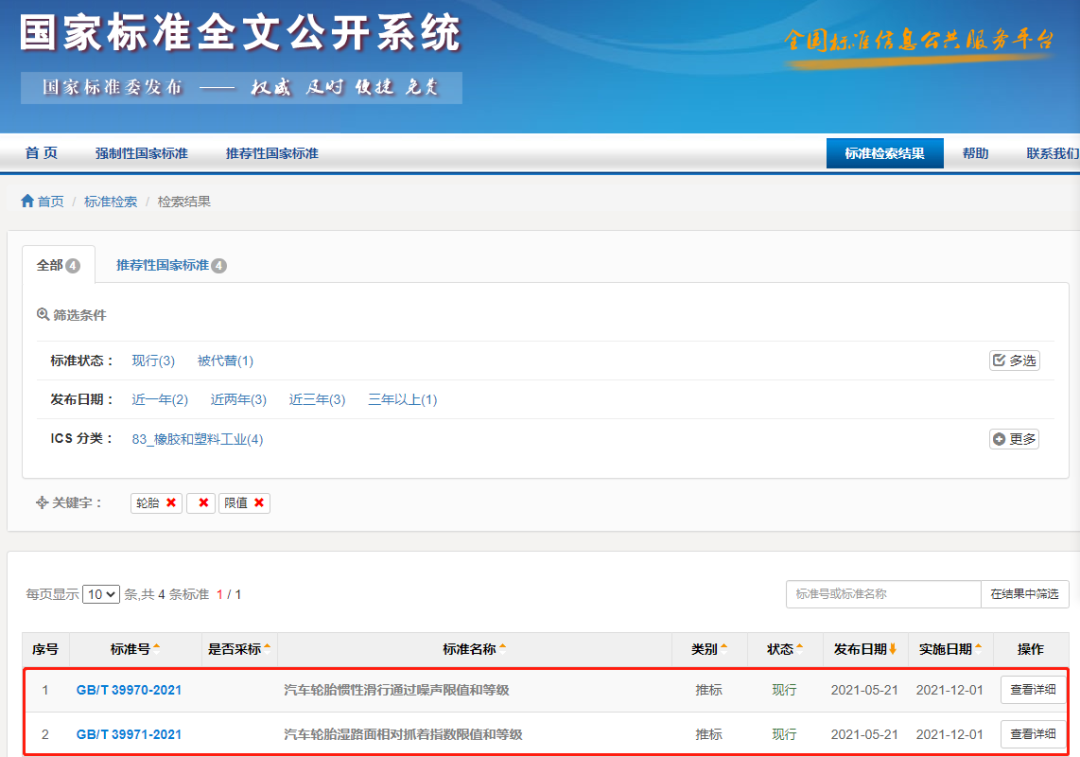Open 帮助 menu item
The width and height of the screenshot is (1080, 757).
tap(975, 153)
